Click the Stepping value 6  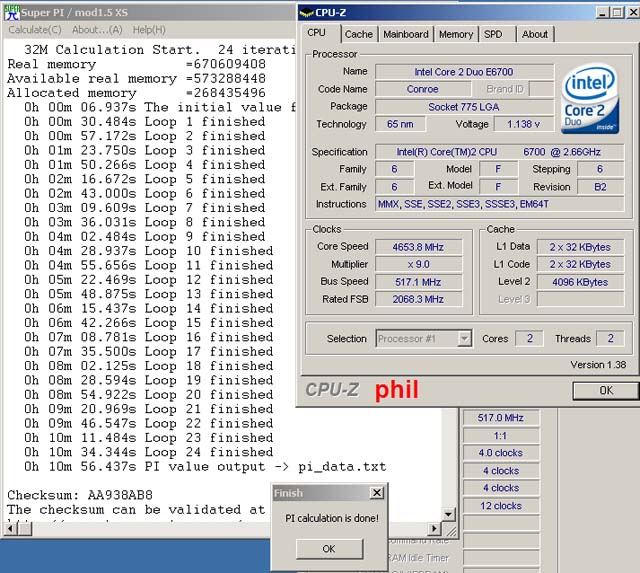click(x=600, y=169)
